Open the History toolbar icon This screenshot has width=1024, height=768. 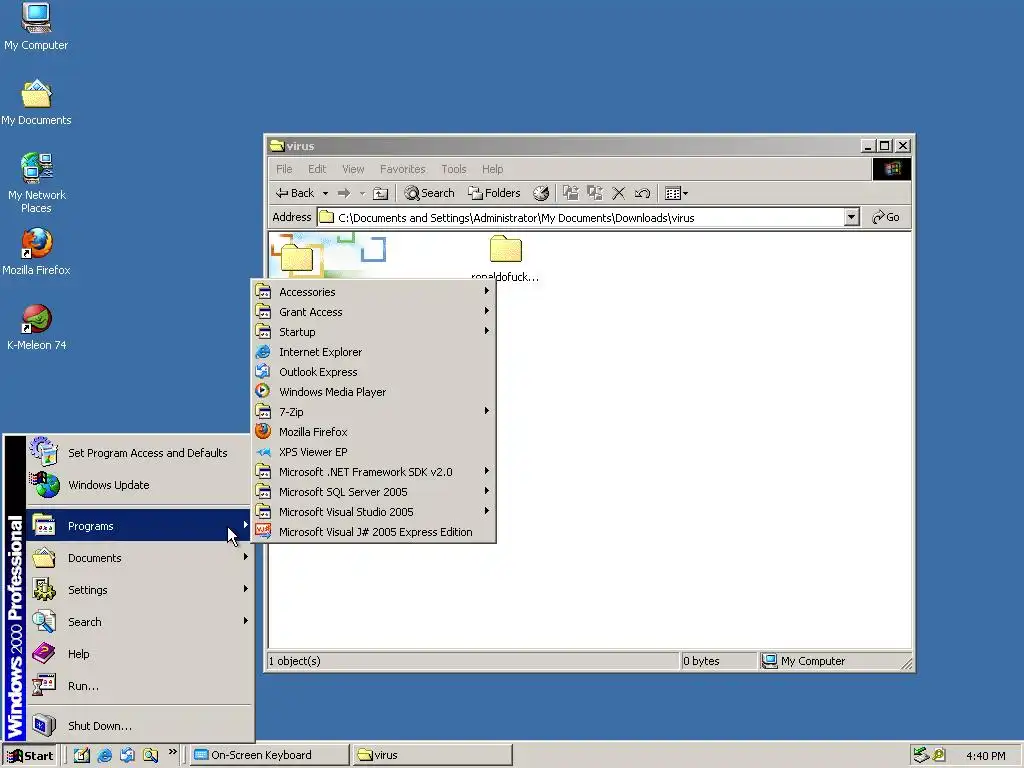(541, 193)
